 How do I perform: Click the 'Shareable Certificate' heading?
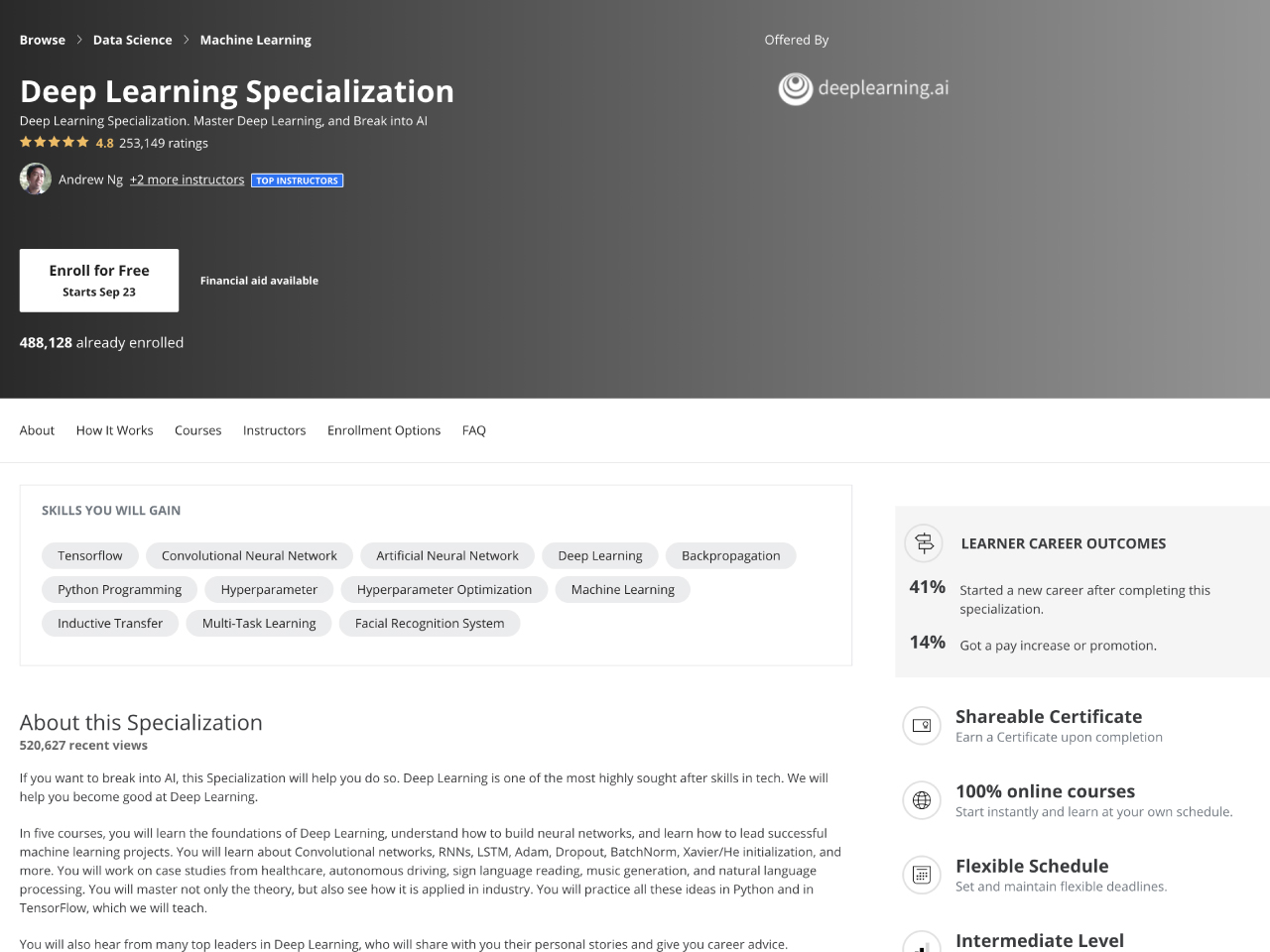[x=1049, y=716]
